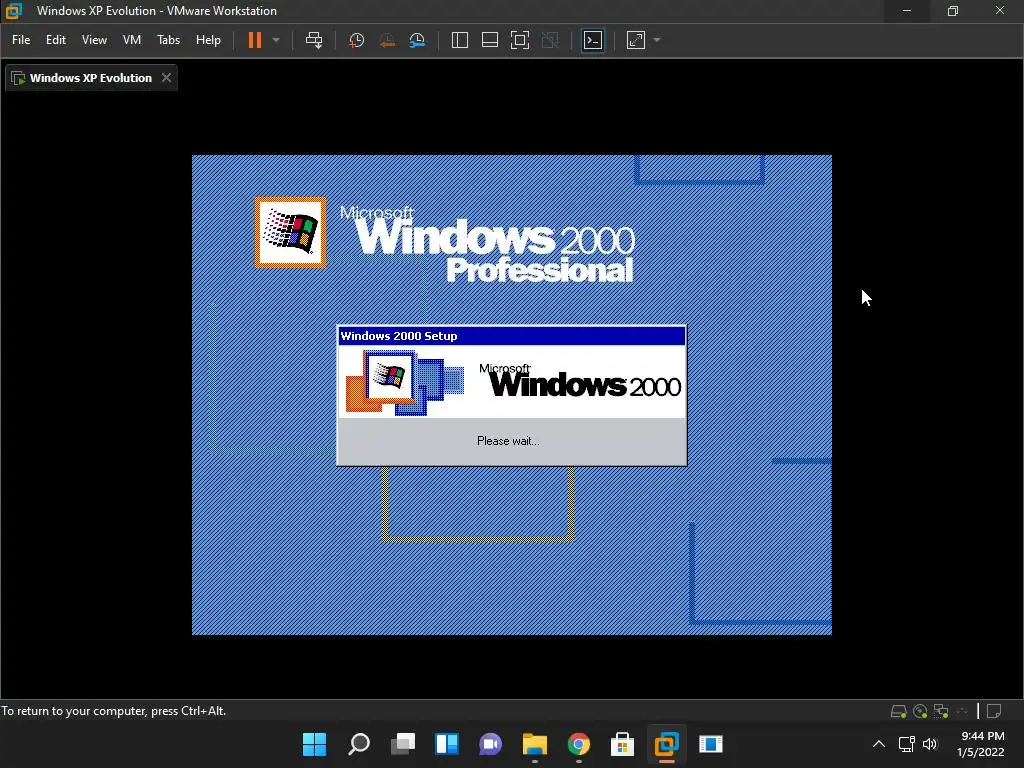The width and height of the screenshot is (1024, 768).
Task: Open the power options dropdown arrow
Action: (x=276, y=40)
